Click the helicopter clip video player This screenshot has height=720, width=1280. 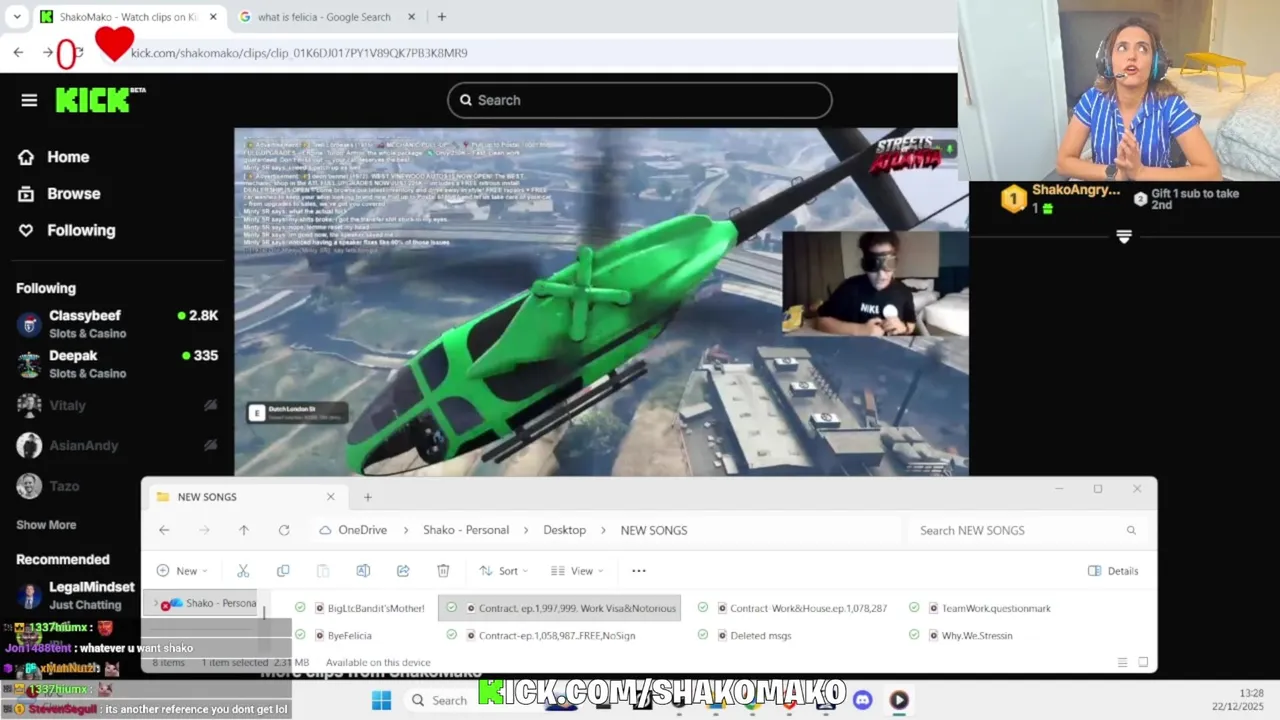tap(601, 301)
